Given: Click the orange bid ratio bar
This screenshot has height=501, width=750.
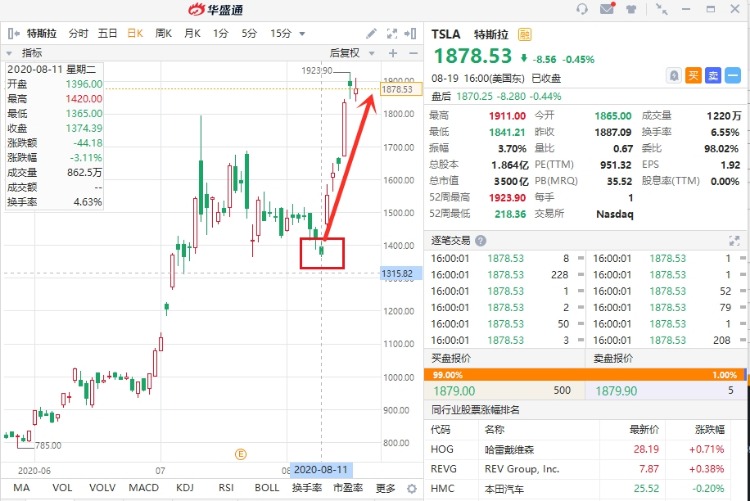Looking at the screenshot, I should (584, 375).
